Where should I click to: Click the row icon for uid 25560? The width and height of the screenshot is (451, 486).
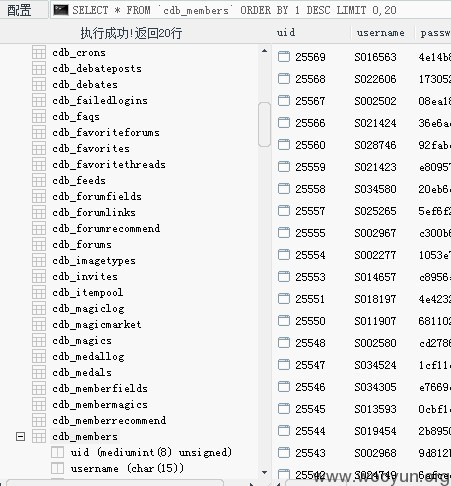[x=284, y=145]
